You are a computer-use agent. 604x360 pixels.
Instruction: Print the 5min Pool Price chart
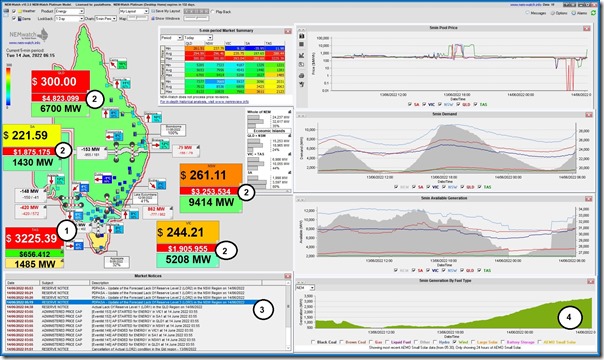(302, 75)
